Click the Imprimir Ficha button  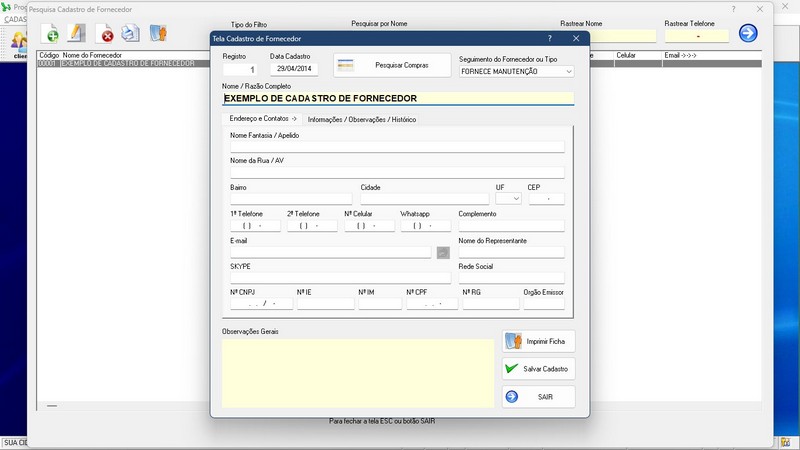(539, 341)
